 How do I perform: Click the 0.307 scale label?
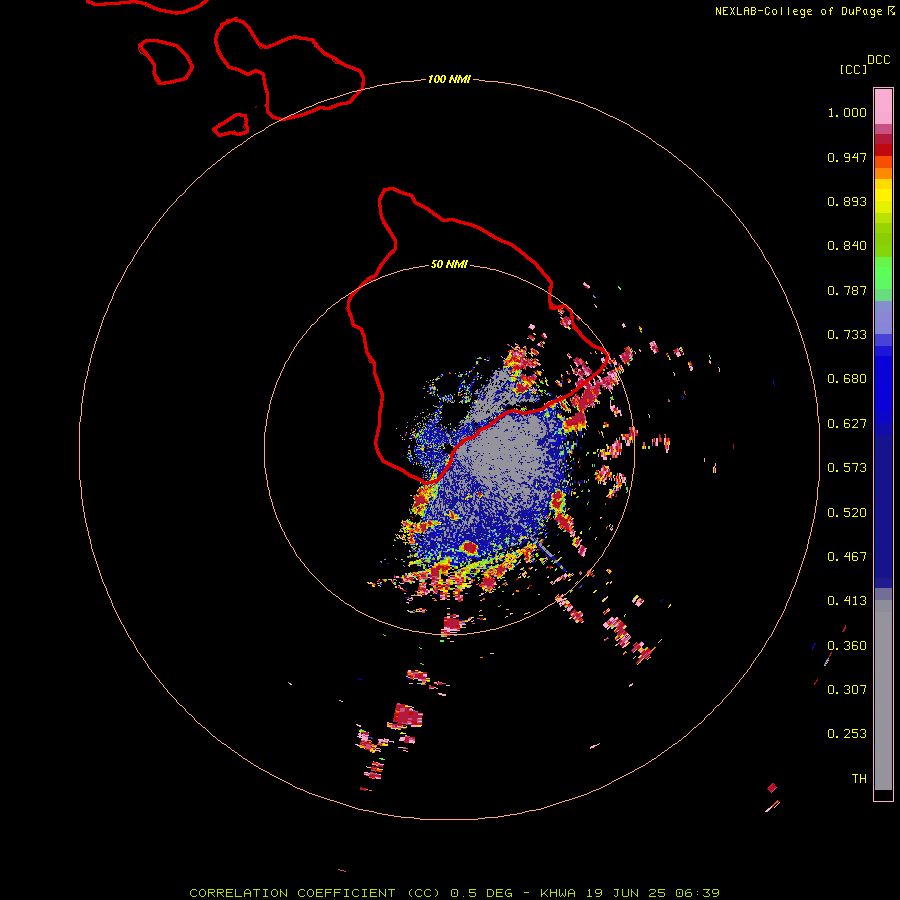847,690
